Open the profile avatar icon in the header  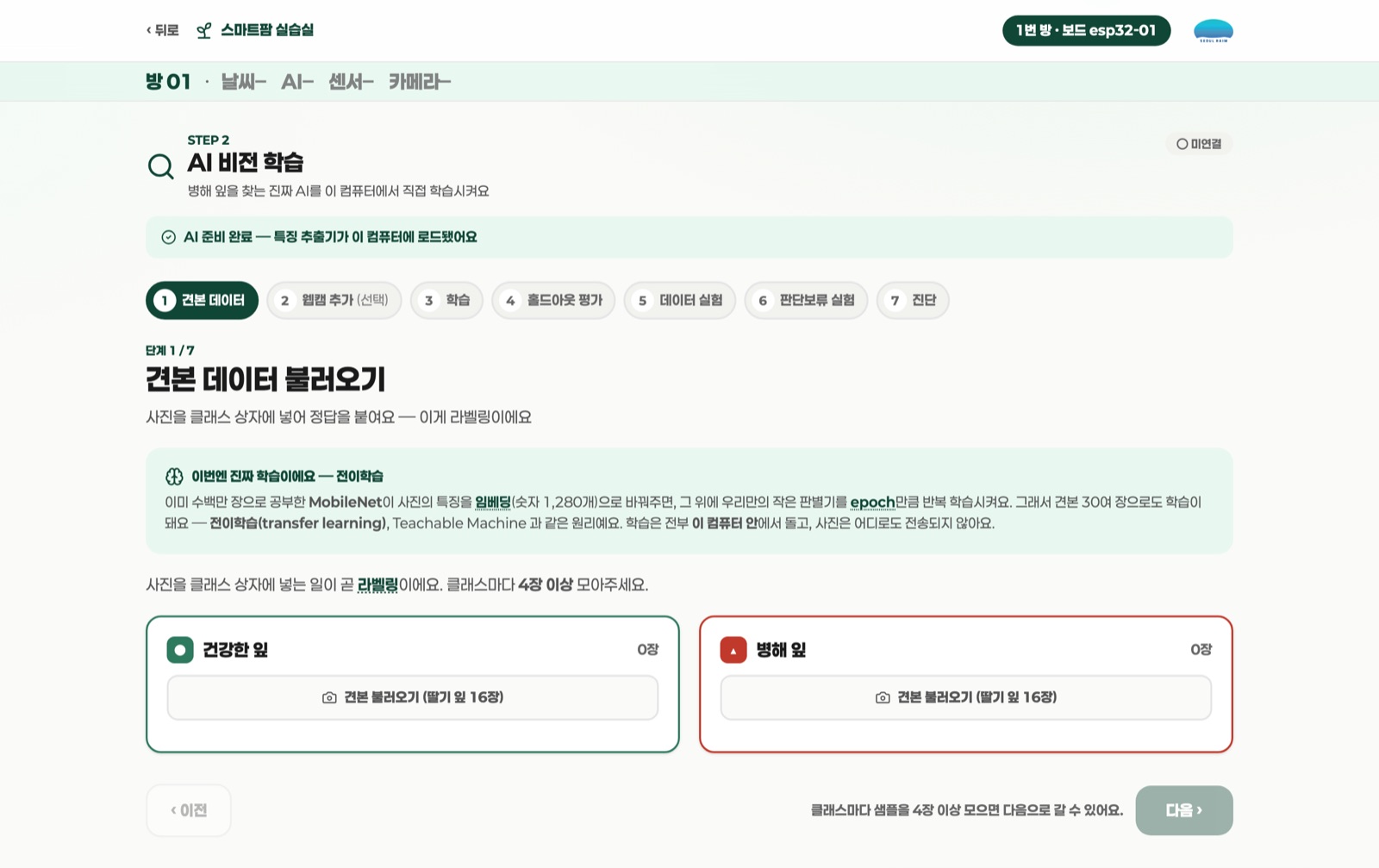pyautogui.click(x=1213, y=31)
